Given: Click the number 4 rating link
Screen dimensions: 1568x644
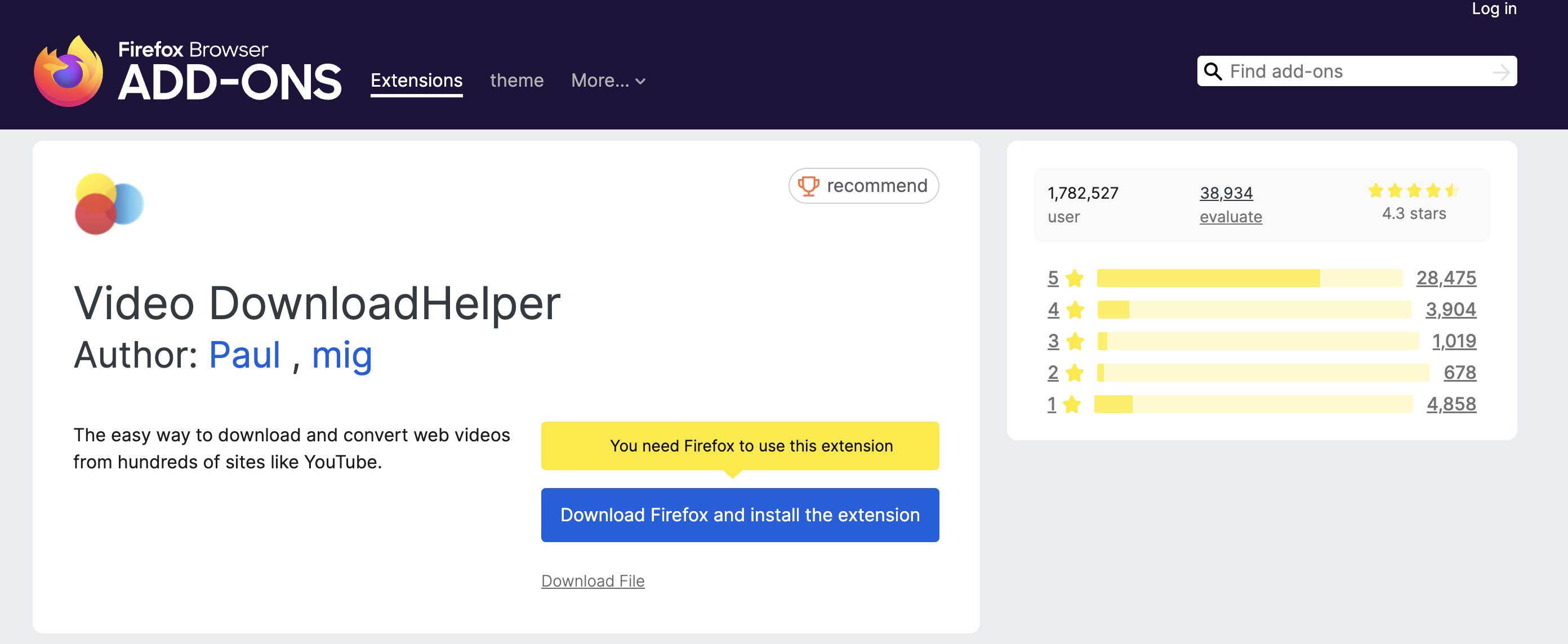Looking at the screenshot, I should tap(1053, 310).
